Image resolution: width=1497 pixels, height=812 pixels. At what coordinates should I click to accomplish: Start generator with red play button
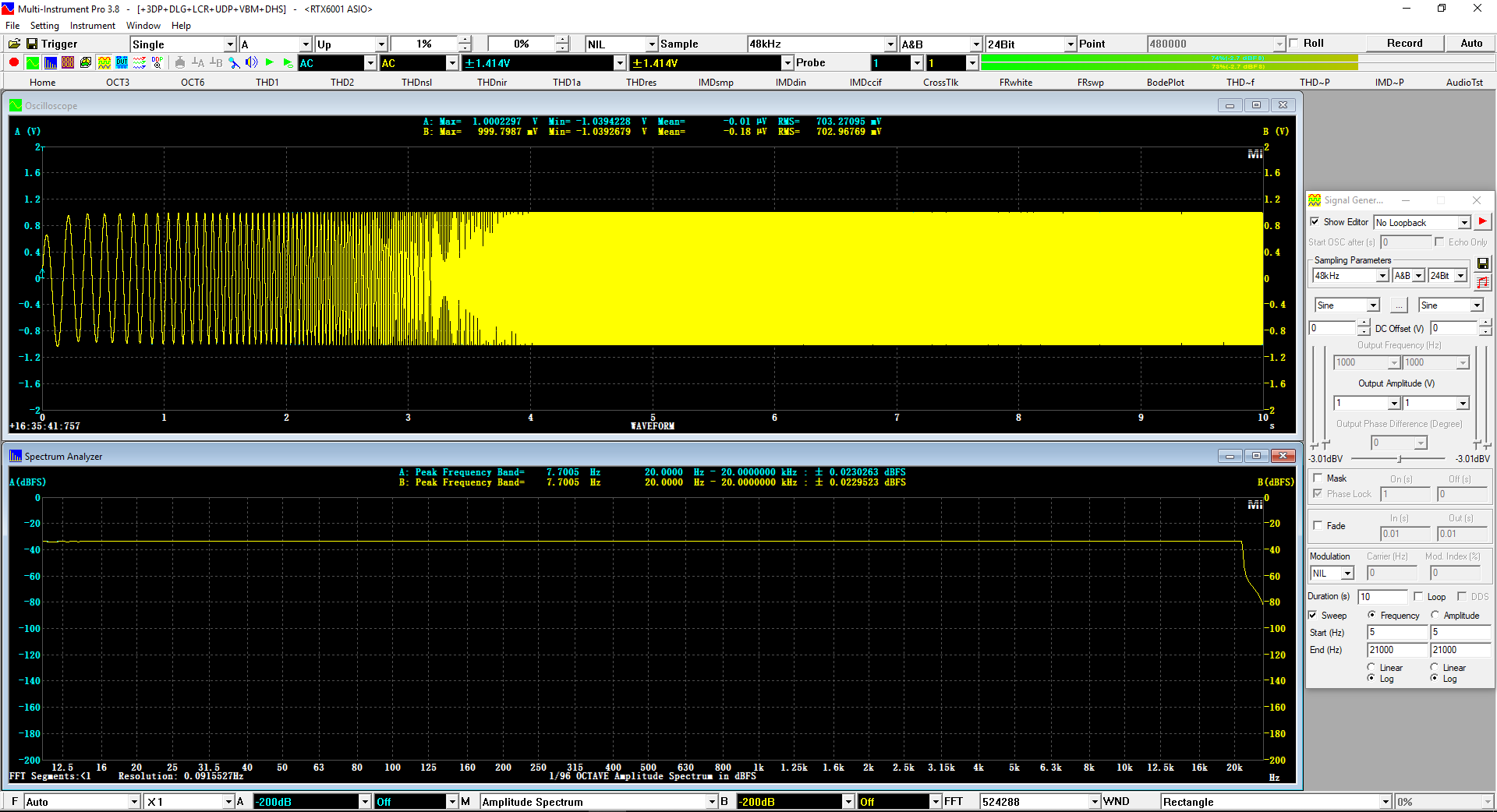1483,222
